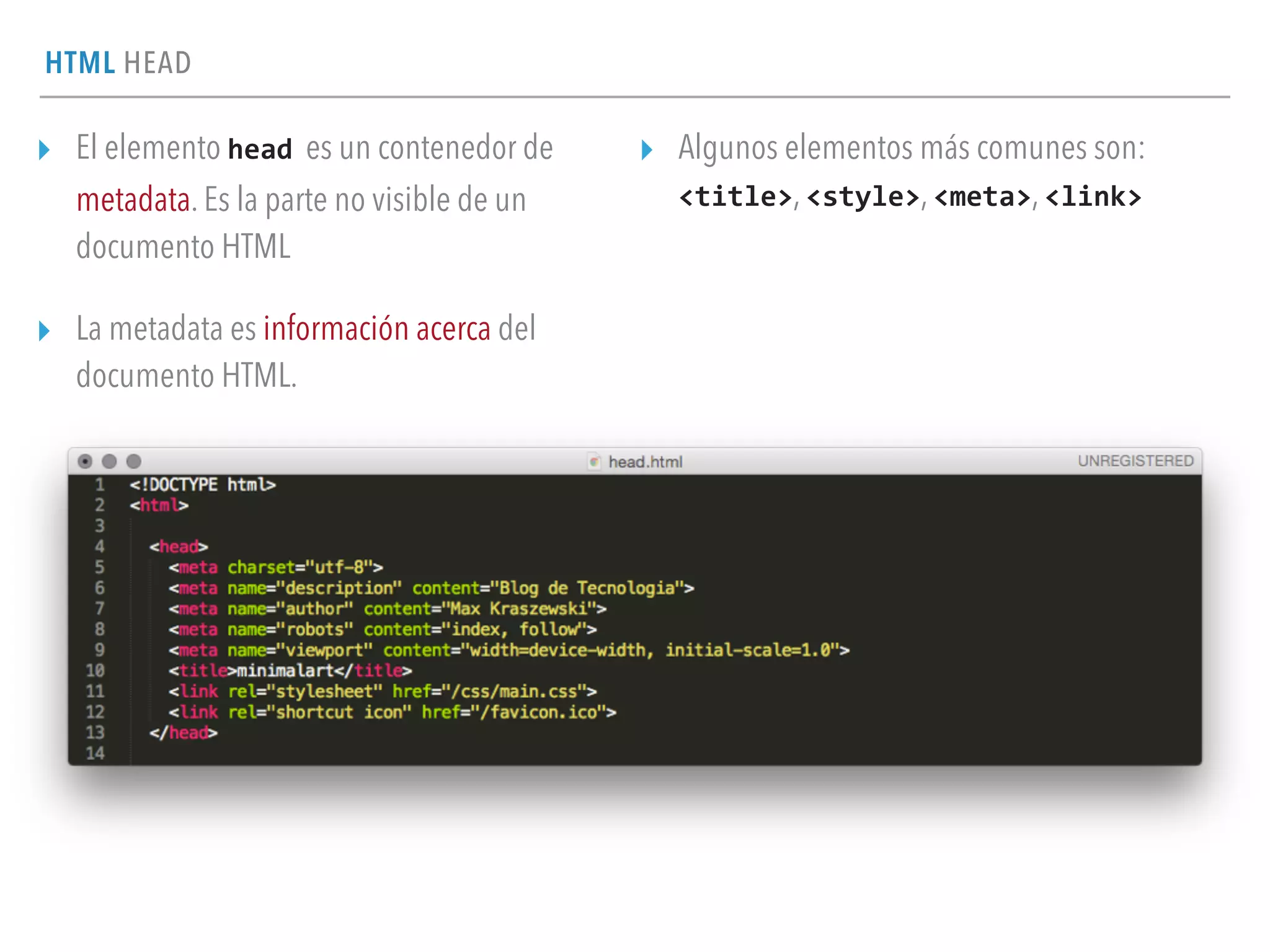Select line number 14 in gutter
The width and height of the screenshot is (1270, 952).
(95, 753)
